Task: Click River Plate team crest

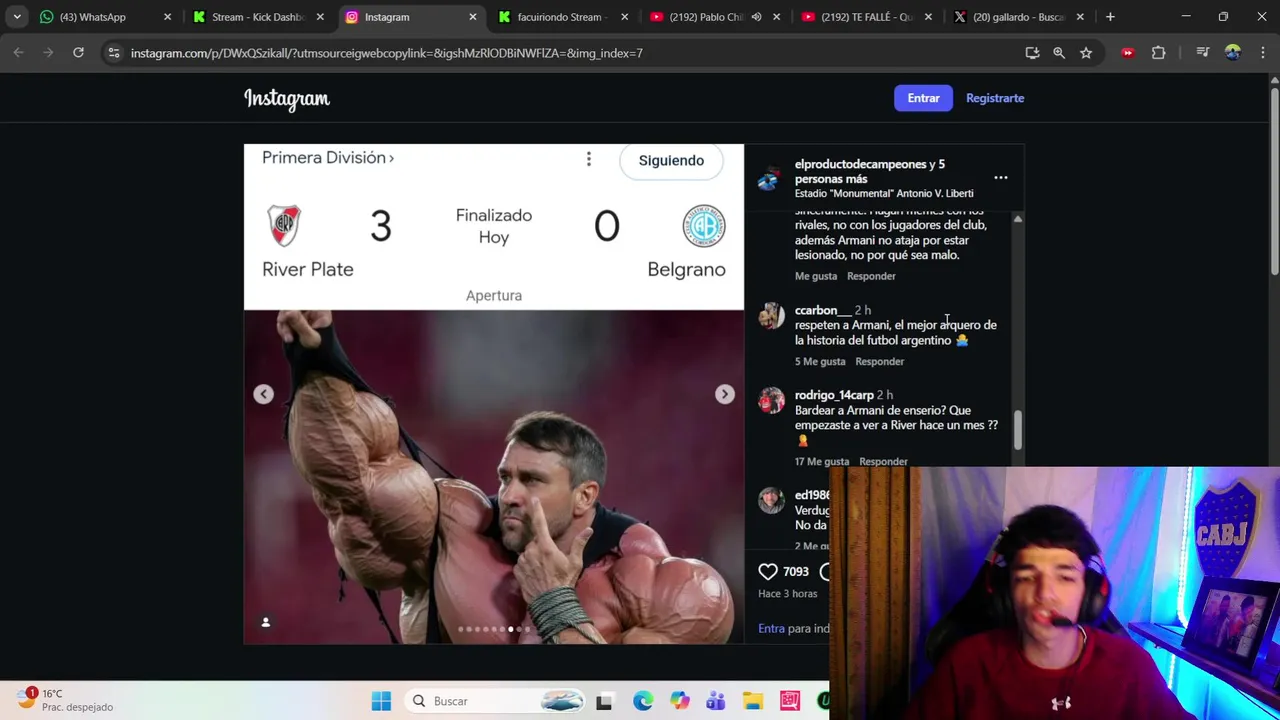Action: (x=284, y=226)
